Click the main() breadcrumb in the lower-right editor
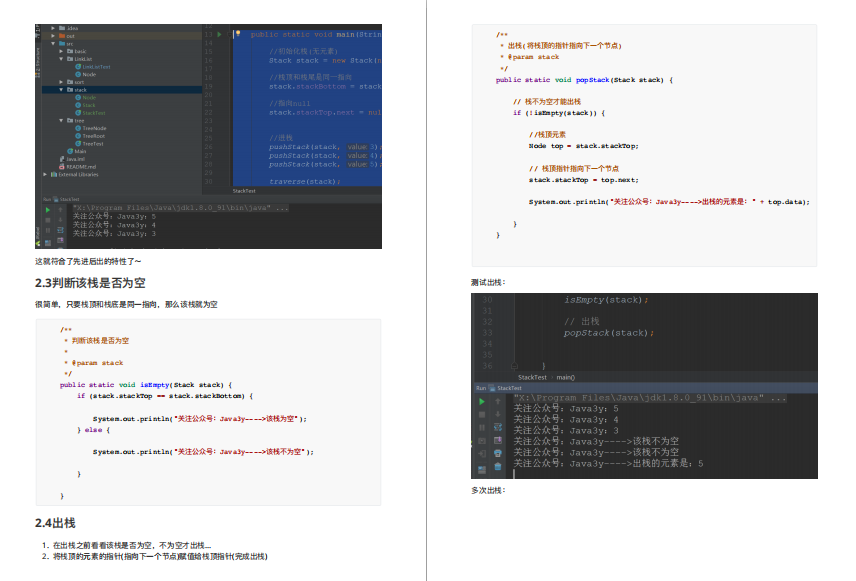Viewport: 856px width, 581px height. 566,377
